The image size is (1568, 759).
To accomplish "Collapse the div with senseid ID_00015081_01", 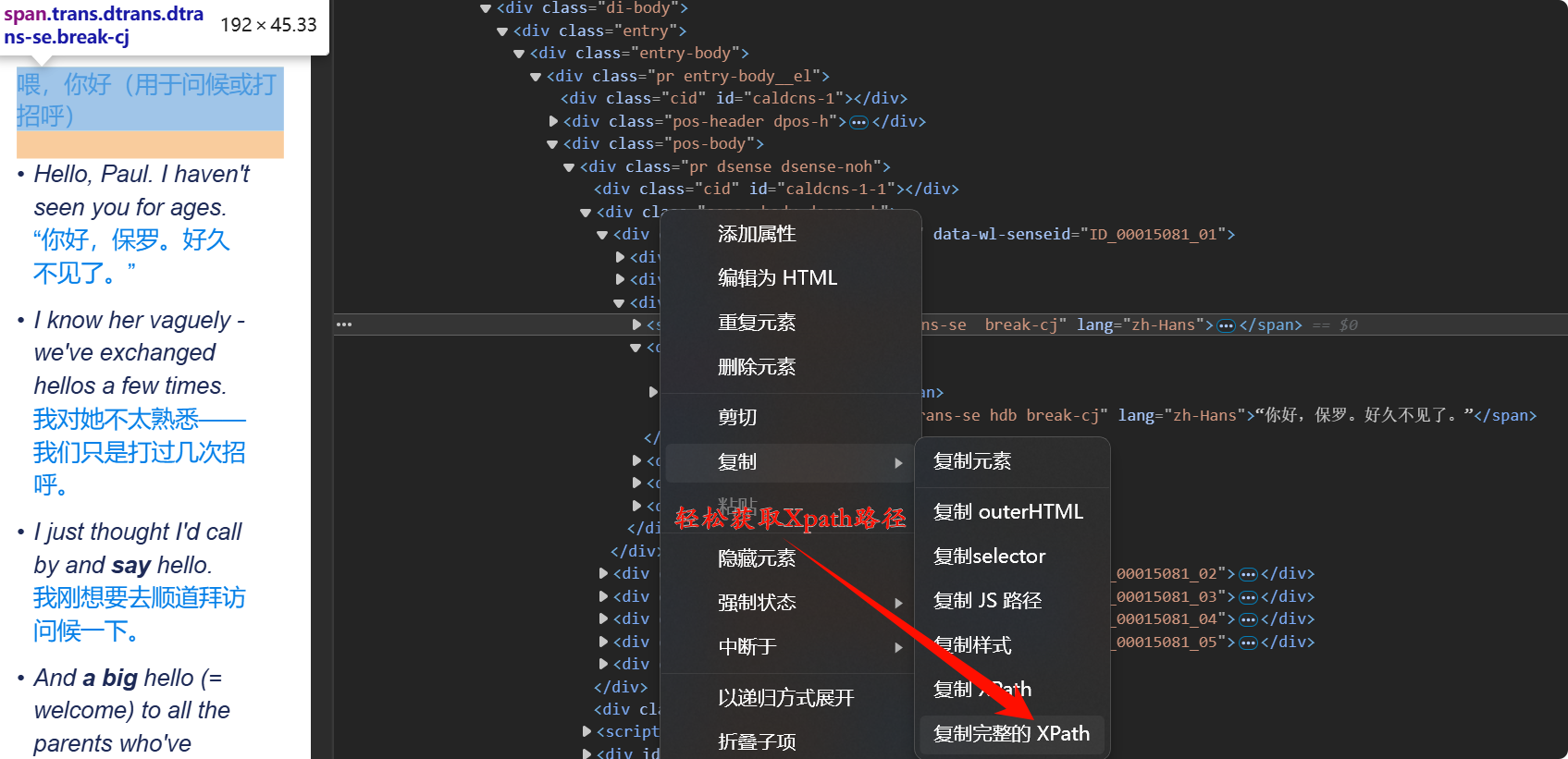I will coord(602,235).
